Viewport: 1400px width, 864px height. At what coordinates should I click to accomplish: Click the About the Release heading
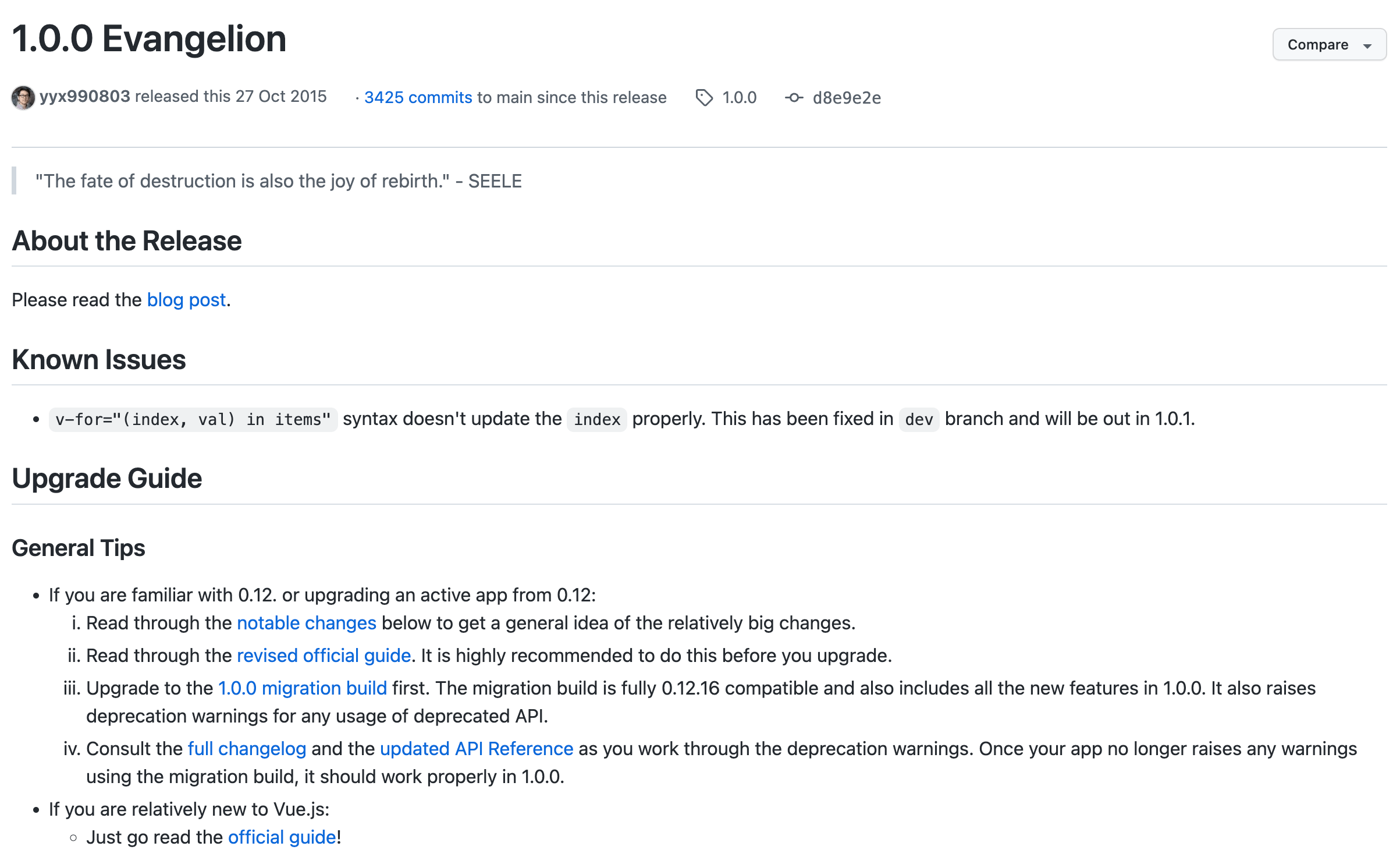click(x=127, y=241)
